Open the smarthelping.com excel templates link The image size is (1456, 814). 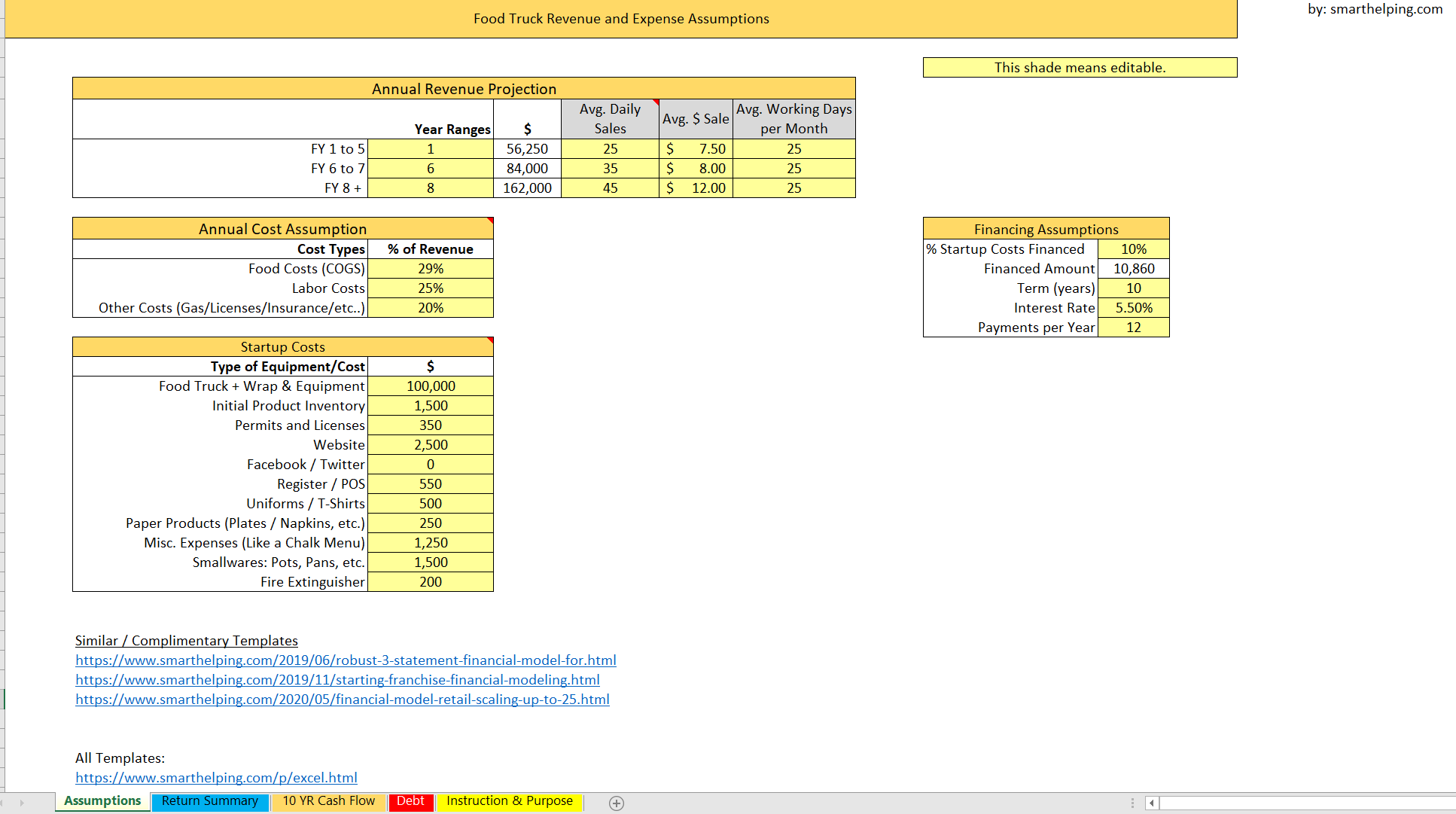[216, 777]
